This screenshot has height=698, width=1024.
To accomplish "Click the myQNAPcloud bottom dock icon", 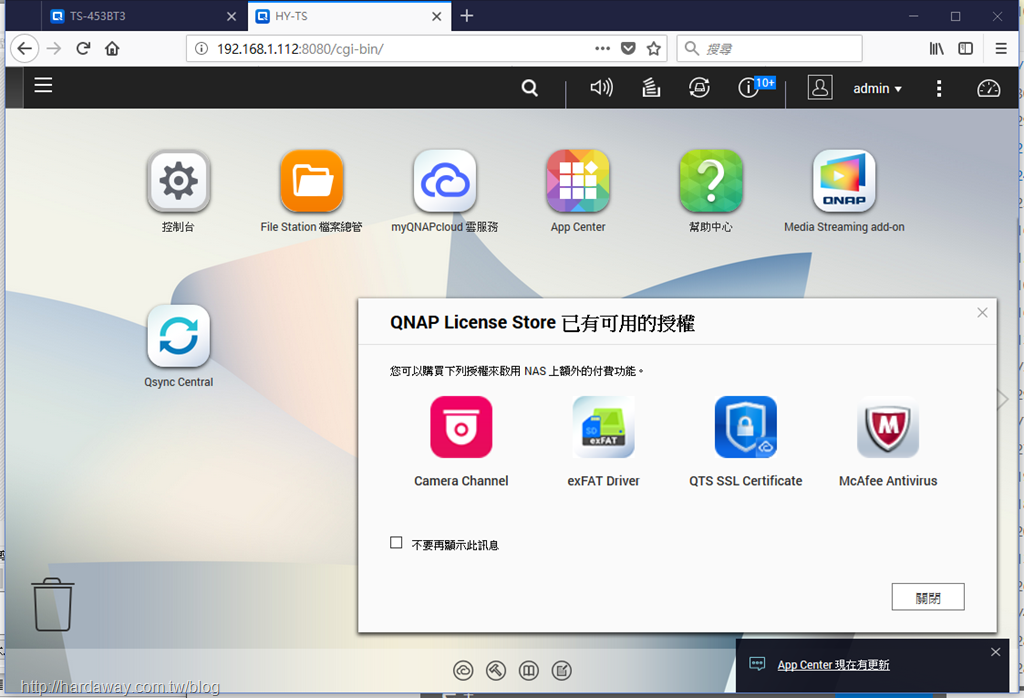I will click(x=463, y=671).
